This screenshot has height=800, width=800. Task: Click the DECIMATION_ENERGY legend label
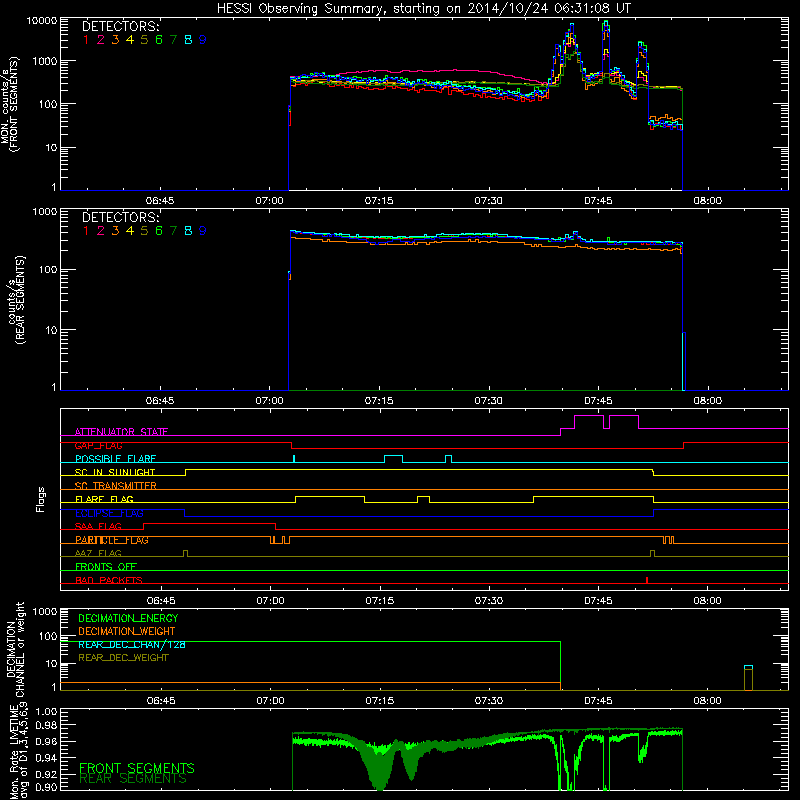tap(128, 618)
